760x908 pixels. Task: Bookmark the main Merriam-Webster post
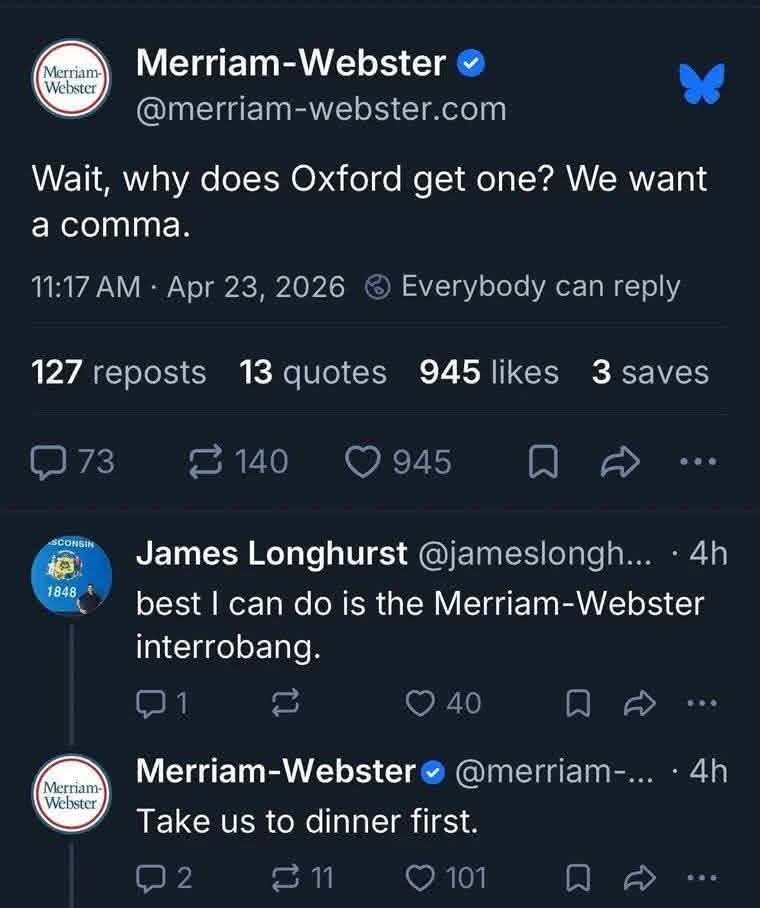543,462
